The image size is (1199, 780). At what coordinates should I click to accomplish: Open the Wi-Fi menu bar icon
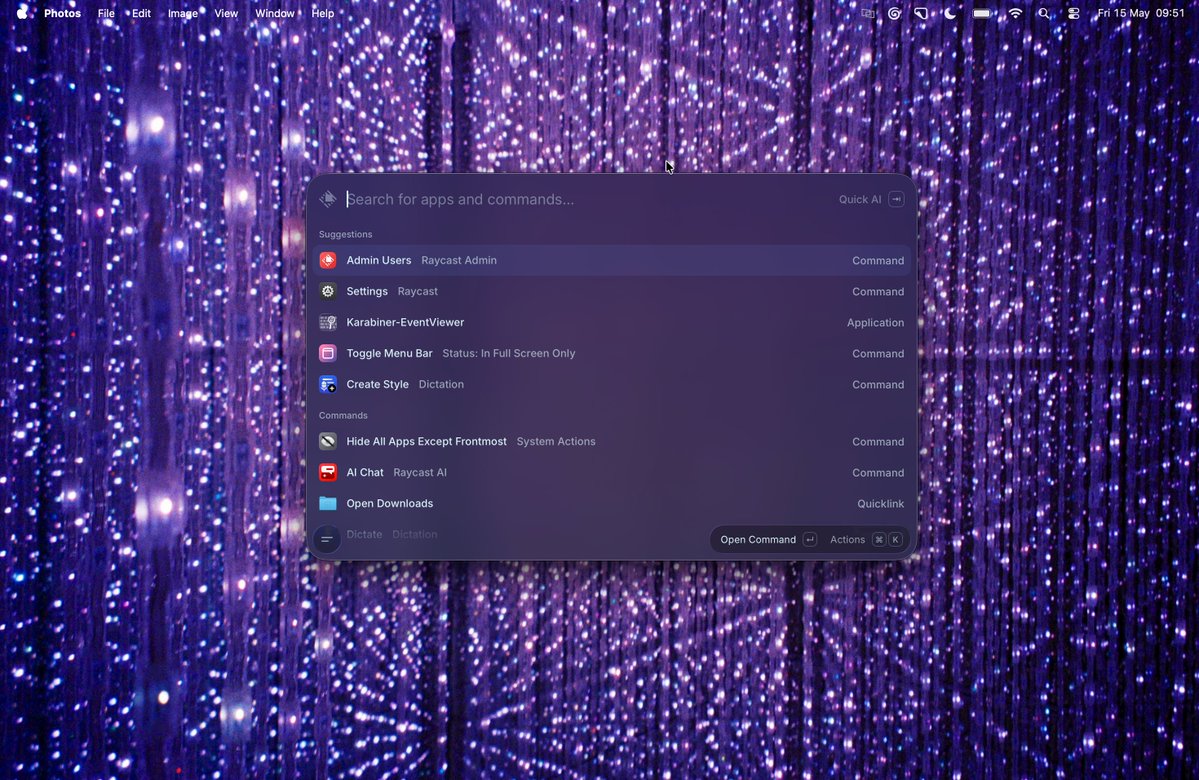click(1015, 13)
